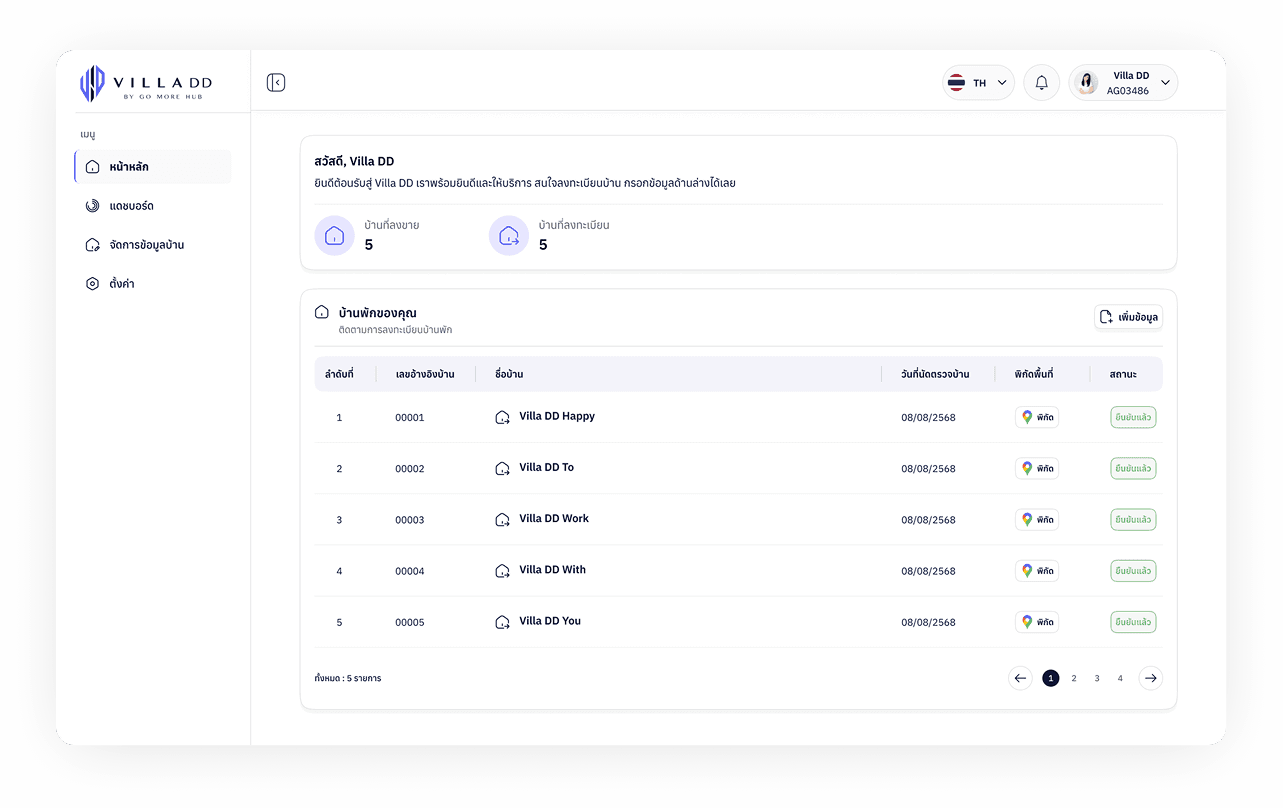Go to page 4 in pagination
The width and height of the screenshot is (1283, 808).
point(1120,678)
